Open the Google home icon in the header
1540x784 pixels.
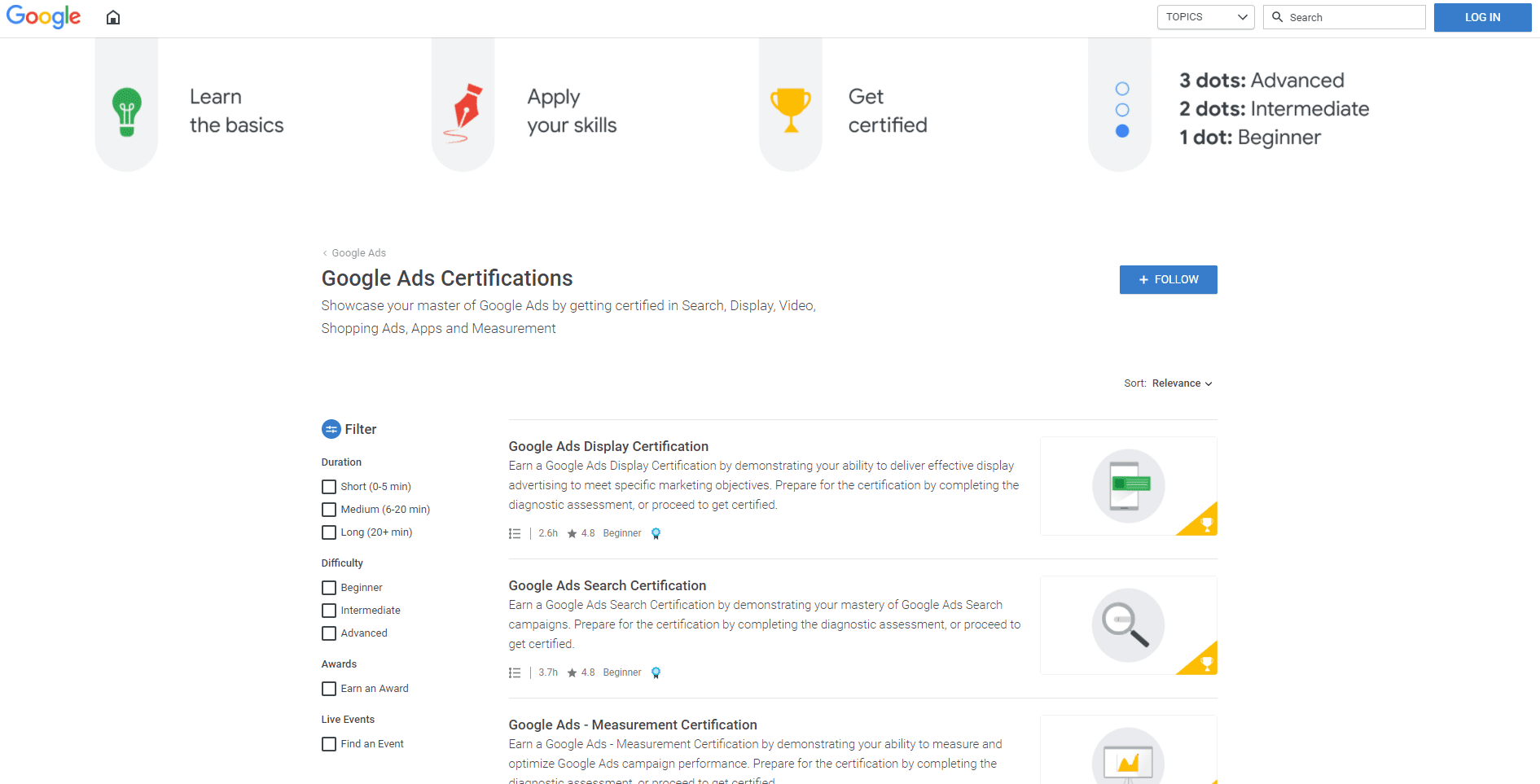112,17
